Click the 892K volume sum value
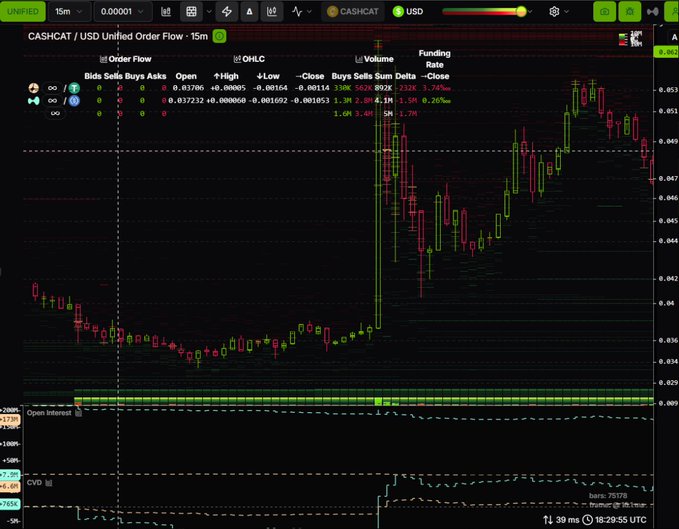 pyautogui.click(x=384, y=88)
